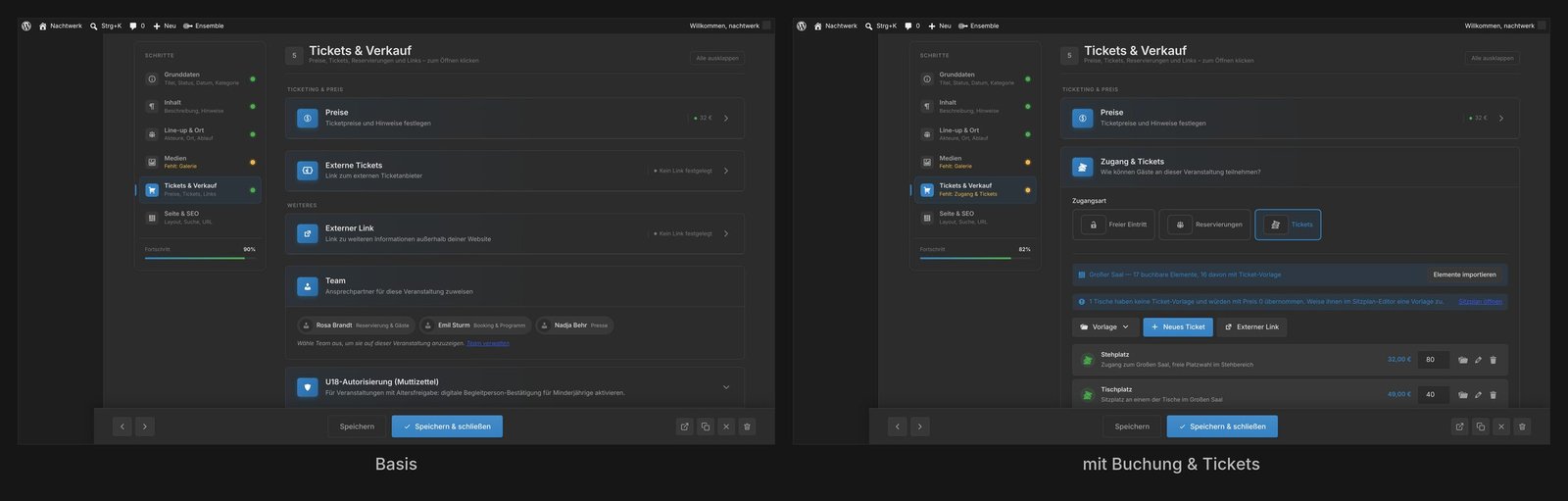The image size is (1568, 501).
Task: Open Grunddaten step in Basis sidebar
Action: click(x=200, y=78)
